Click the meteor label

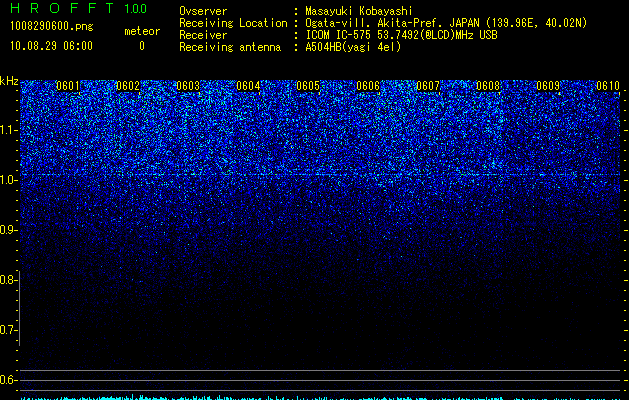pyautogui.click(x=142, y=31)
